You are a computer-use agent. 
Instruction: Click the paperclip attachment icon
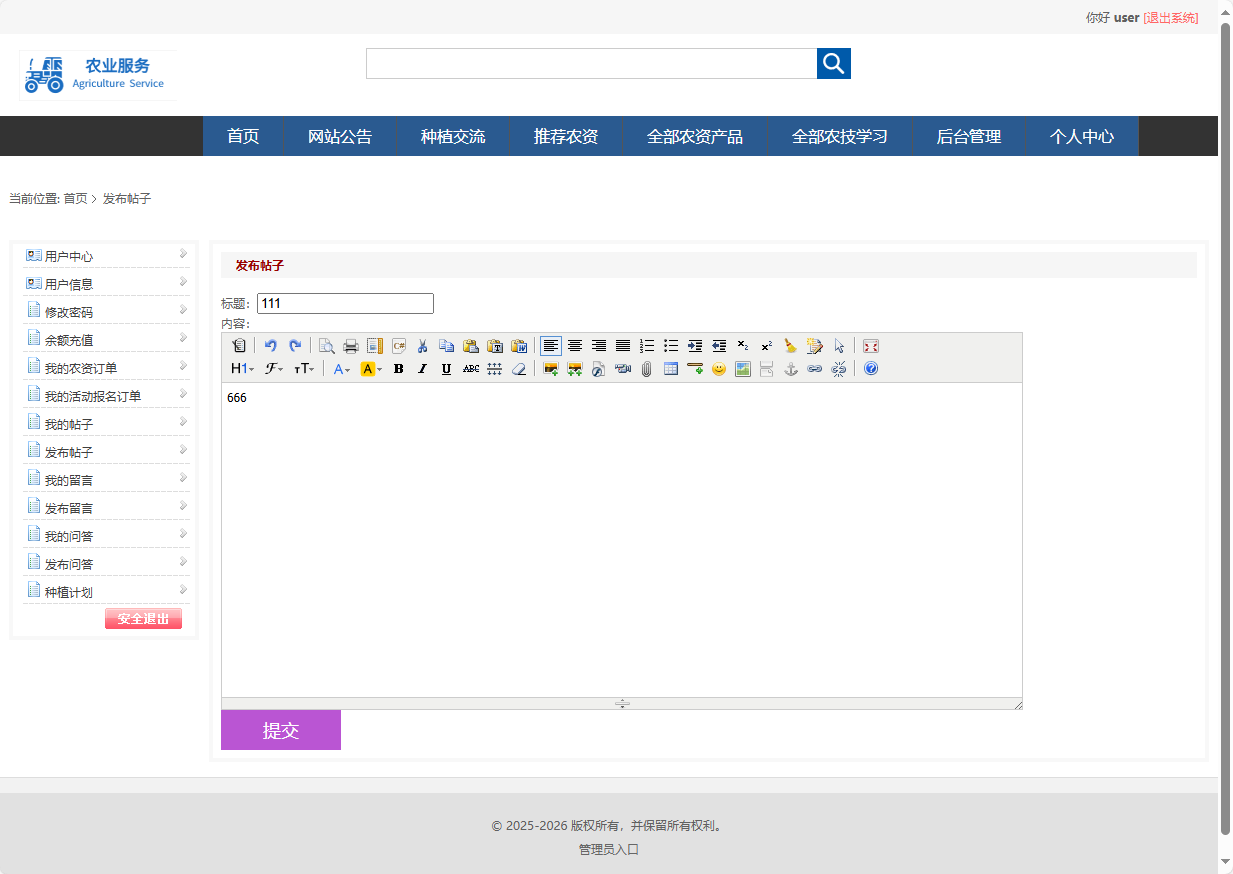(x=647, y=369)
